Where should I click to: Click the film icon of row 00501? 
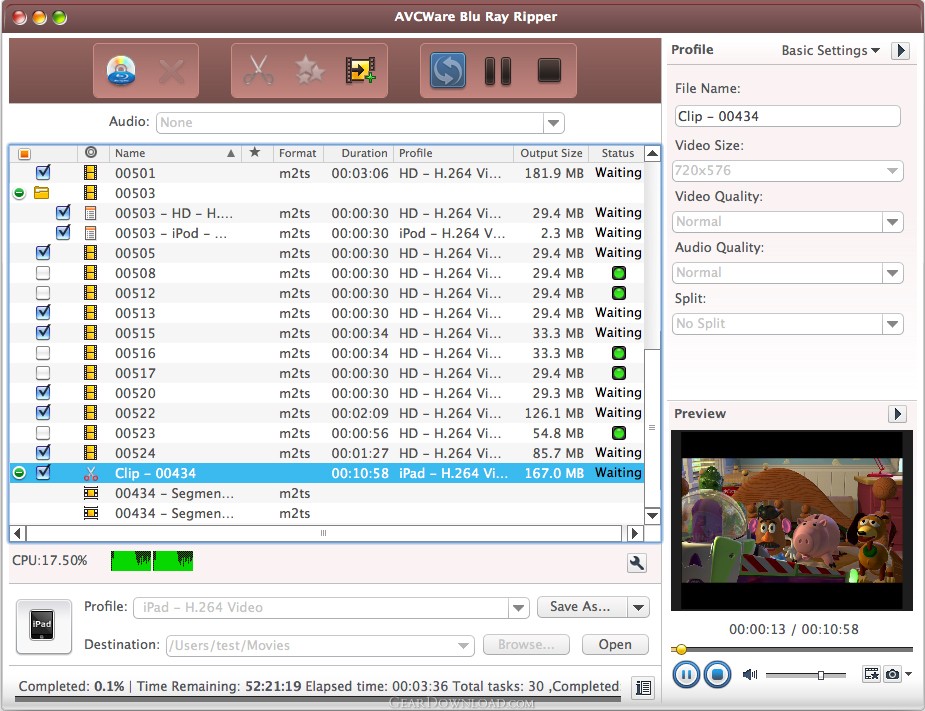90,173
